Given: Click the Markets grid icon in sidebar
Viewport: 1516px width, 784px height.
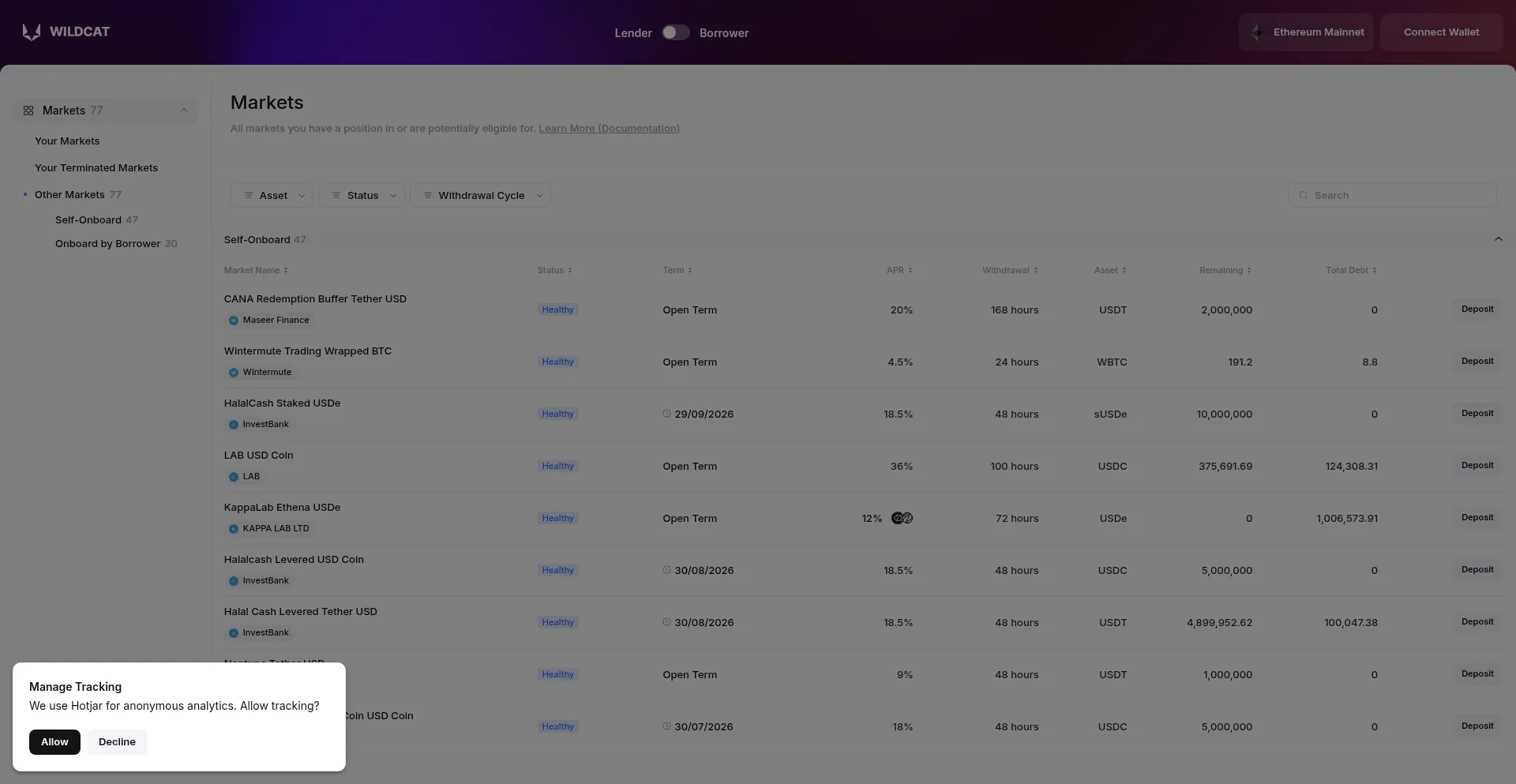Looking at the screenshot, I should (28, 111).
